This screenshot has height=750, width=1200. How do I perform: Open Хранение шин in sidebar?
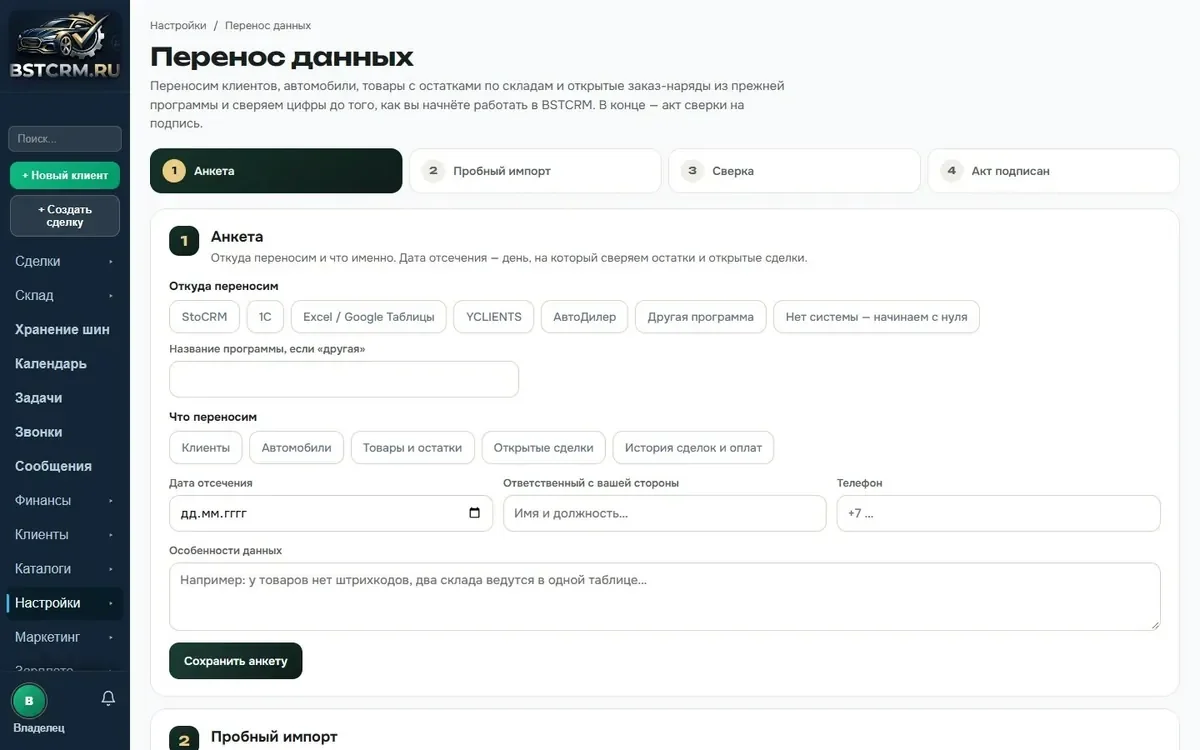64,329
